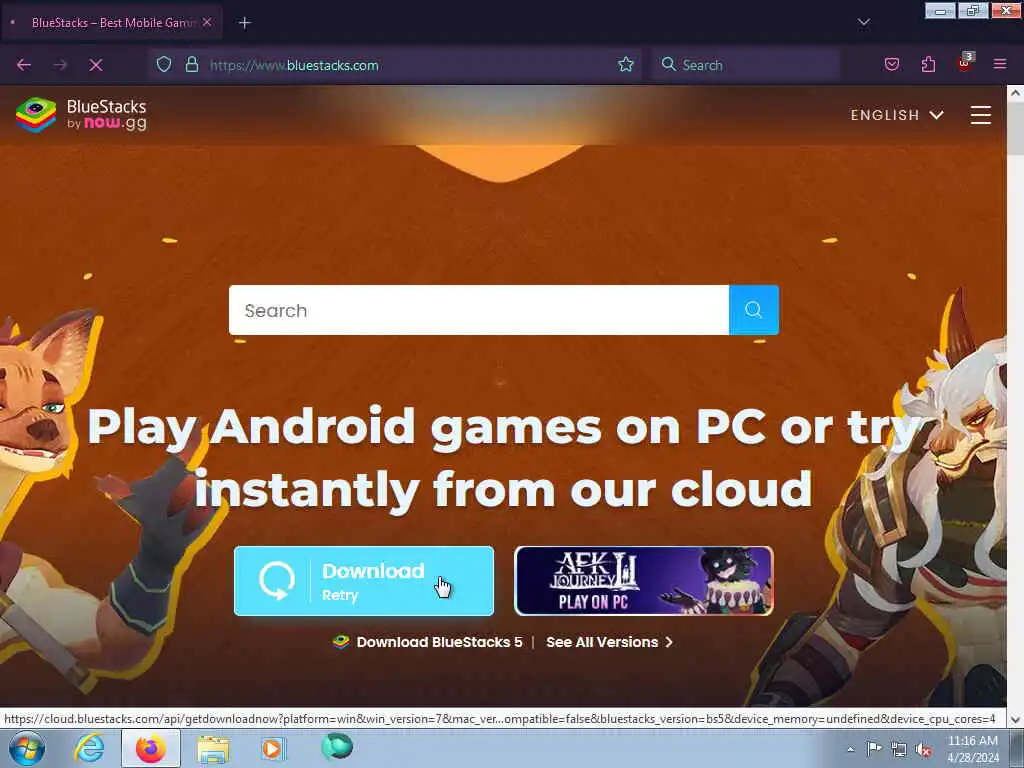Viewport: 1024px width, 768px height.
Task: Click the Action Center flag icon
Action: coord(874,749)
